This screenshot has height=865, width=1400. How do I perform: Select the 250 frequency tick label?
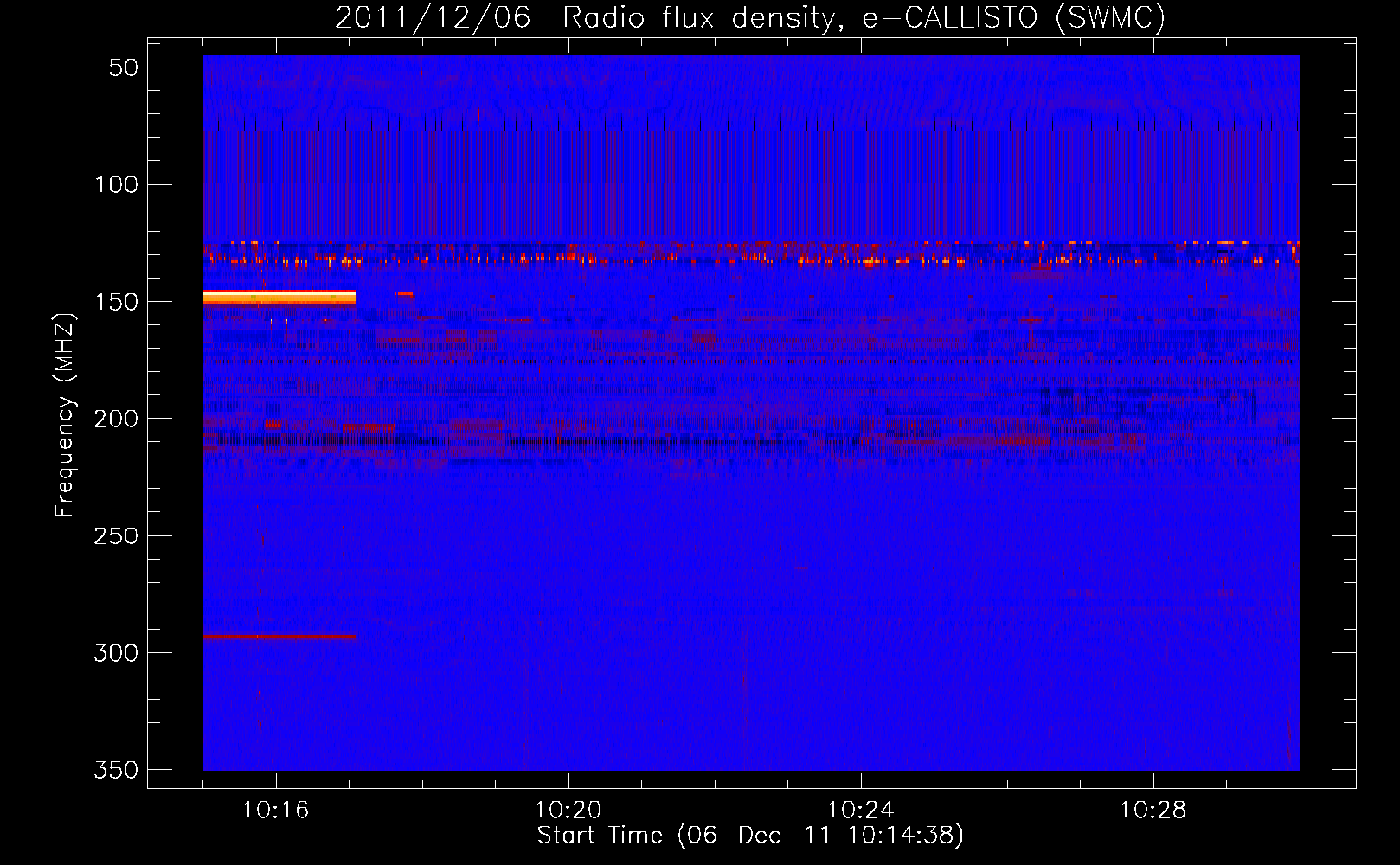pos(117,535)
